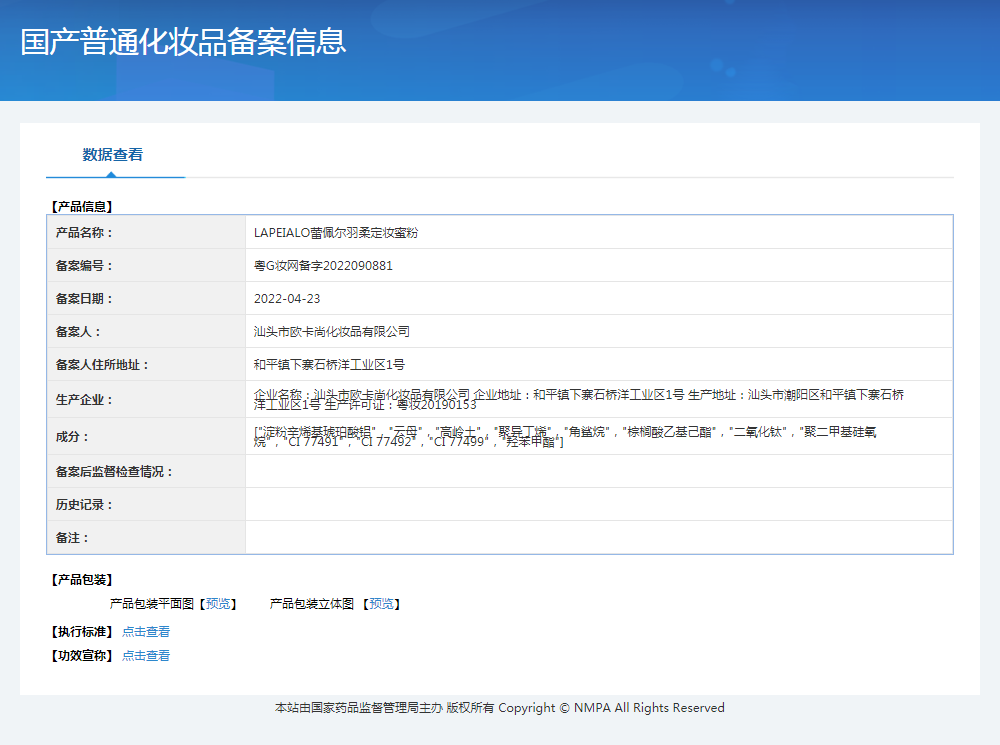Screen dimensions: 1000x745
Task: Click filer name 汕头市欧卡尚化妆品有限公司
Action: point(332,332)
